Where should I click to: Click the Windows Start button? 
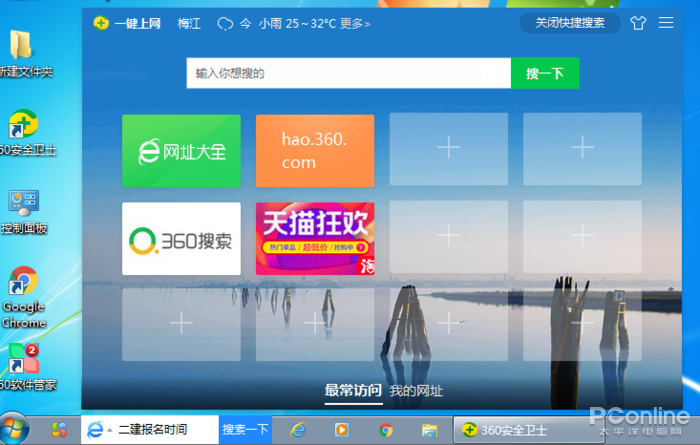tap(17, 429)
